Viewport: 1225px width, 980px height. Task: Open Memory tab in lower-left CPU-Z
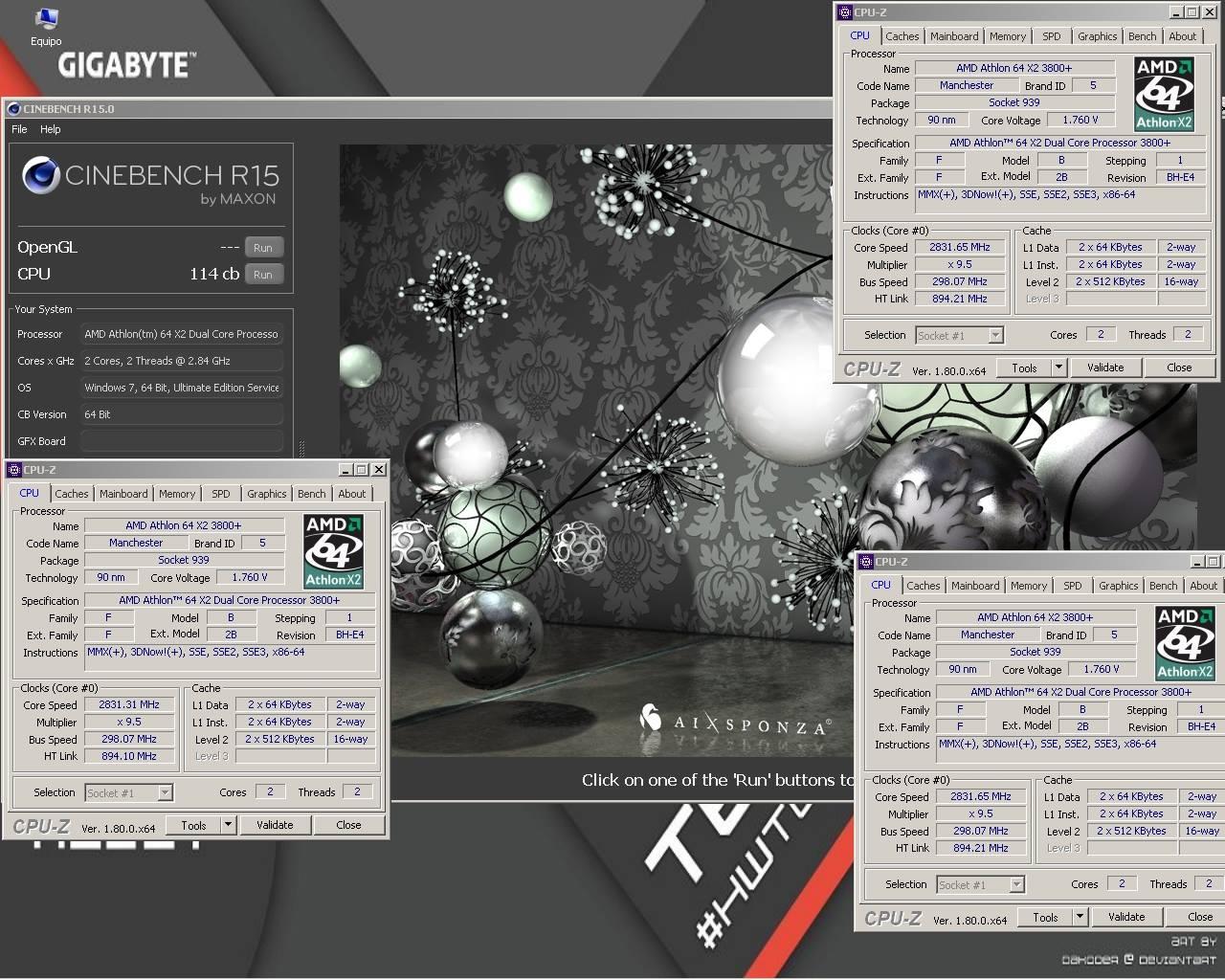(x=177, y=494)
